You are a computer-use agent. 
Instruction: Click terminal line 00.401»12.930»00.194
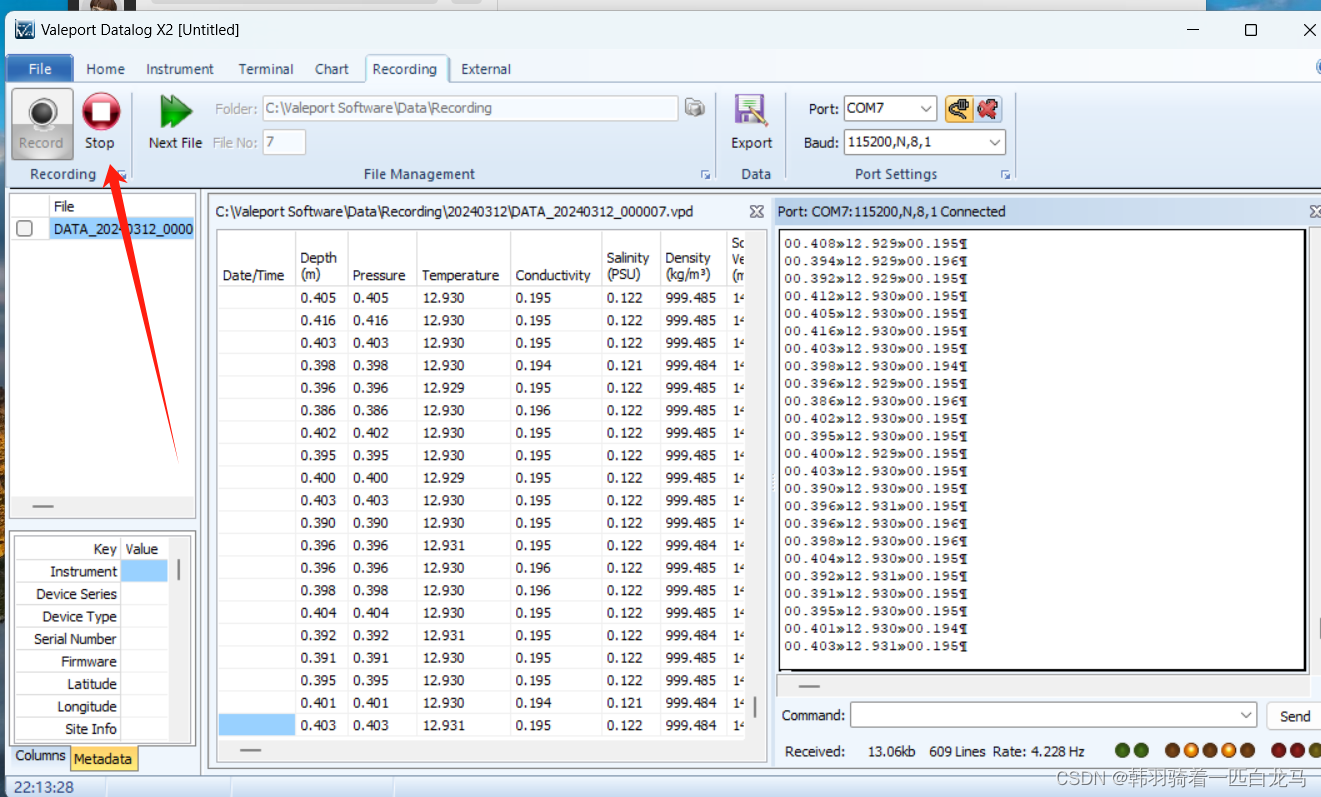(x=875, y=628)
